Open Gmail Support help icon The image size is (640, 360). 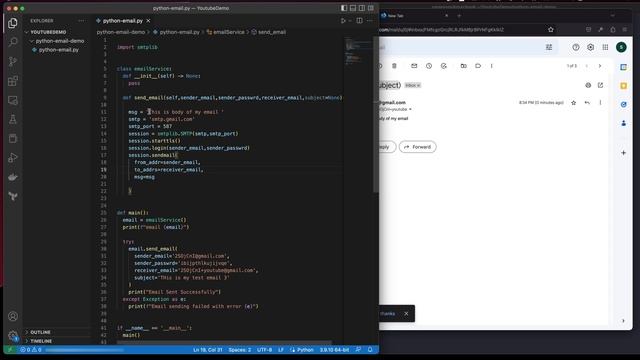(x=576, y=47)
